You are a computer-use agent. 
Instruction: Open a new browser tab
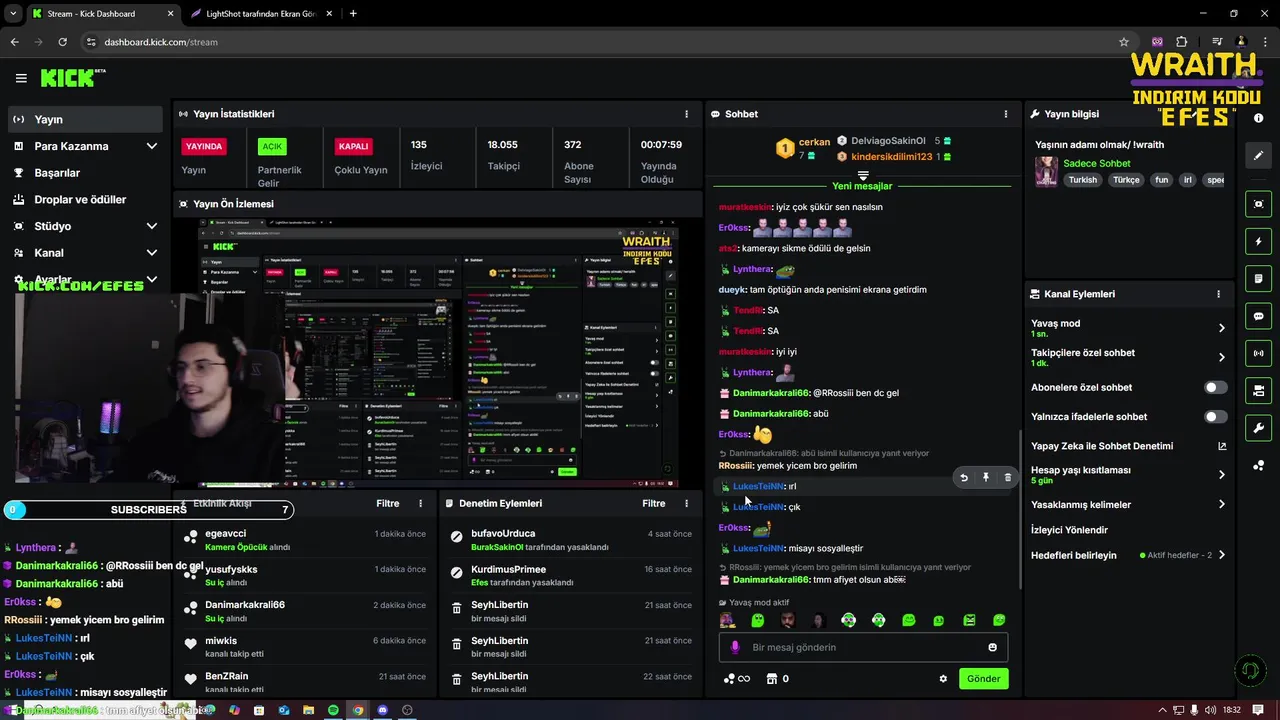pyautogui.click(x=353, y=14)
